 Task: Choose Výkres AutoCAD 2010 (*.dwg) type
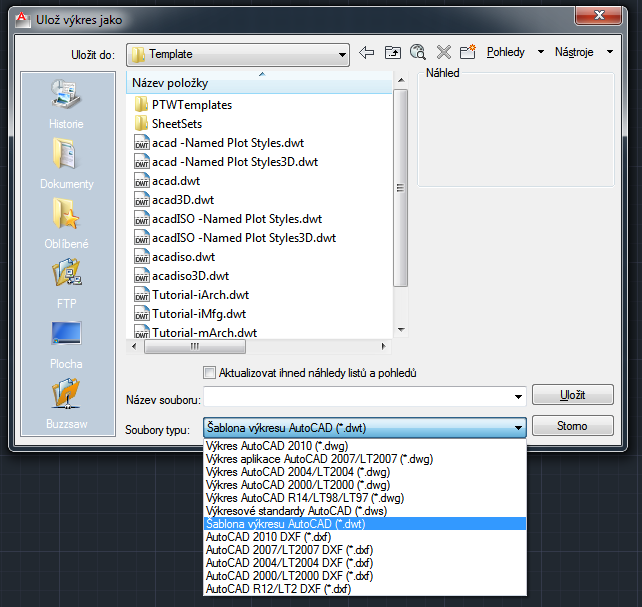pos(364,446)
